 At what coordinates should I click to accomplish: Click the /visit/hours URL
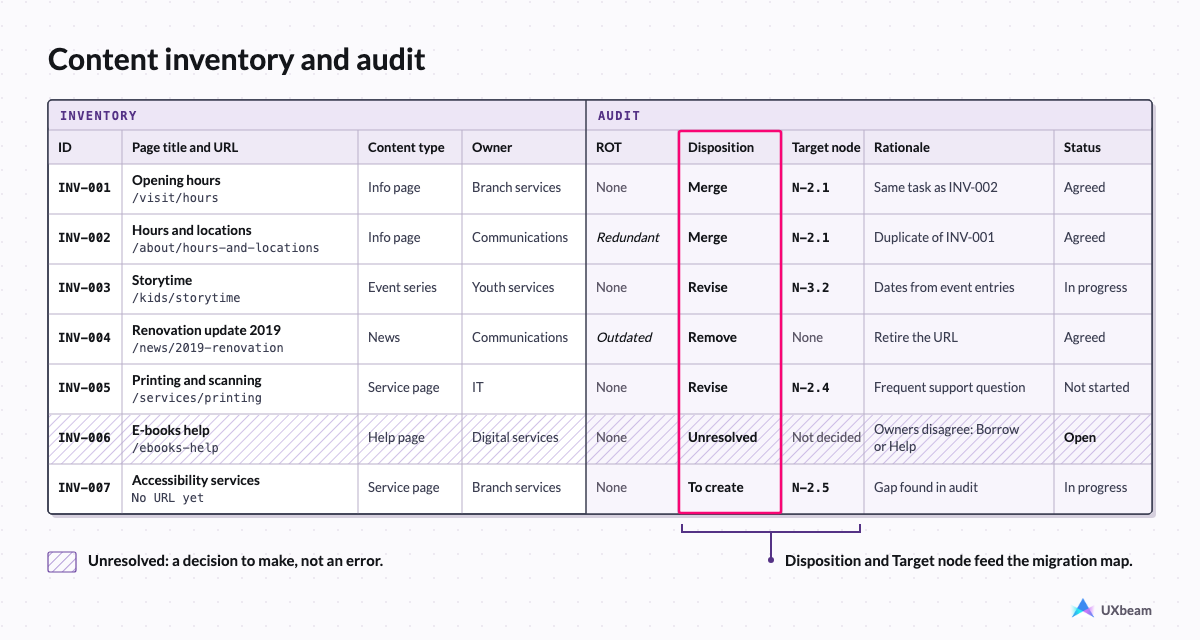(175, 198)
